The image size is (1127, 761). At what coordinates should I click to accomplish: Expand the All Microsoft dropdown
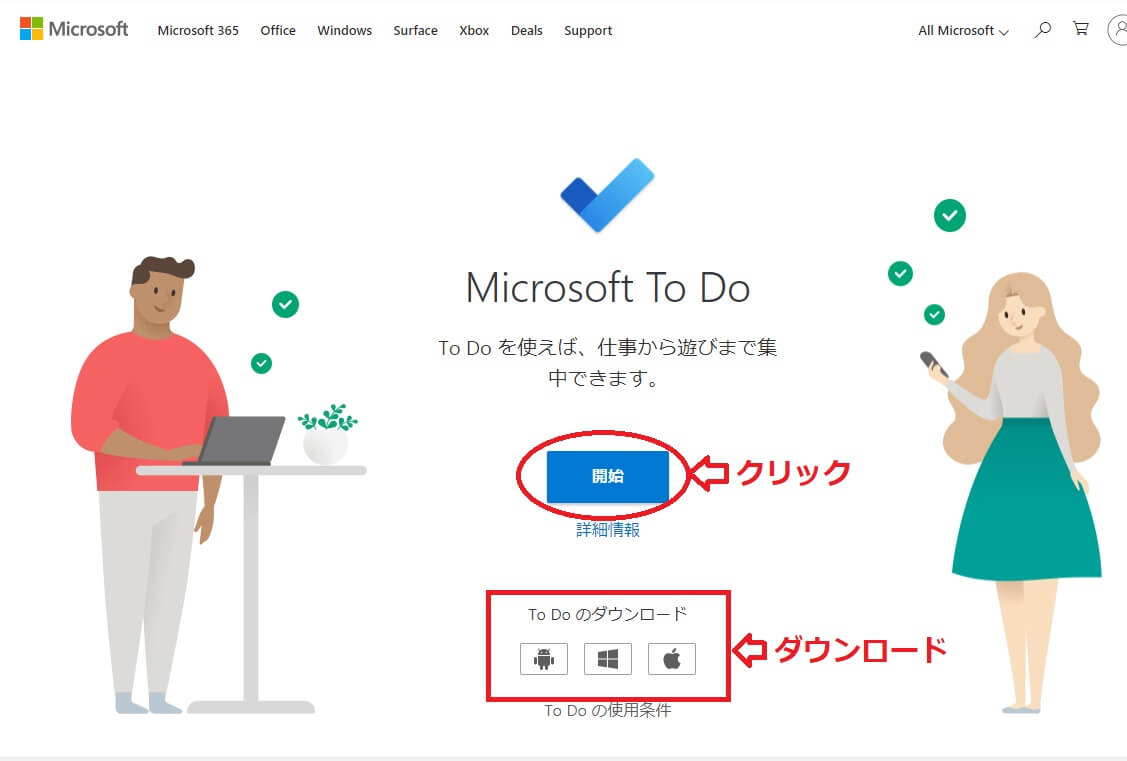(x=963, y=31)
